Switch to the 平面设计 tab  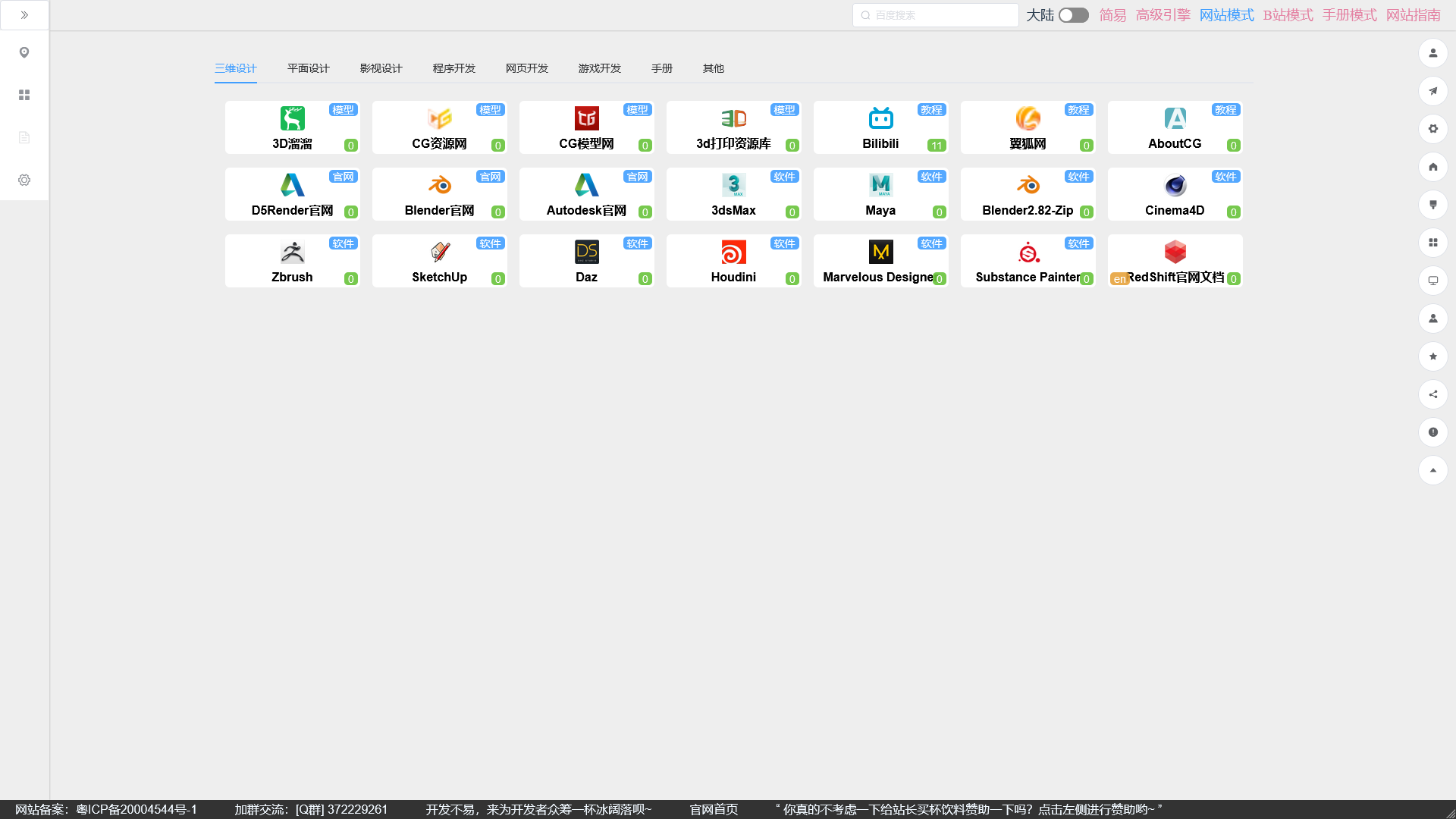tap(308, 68)
